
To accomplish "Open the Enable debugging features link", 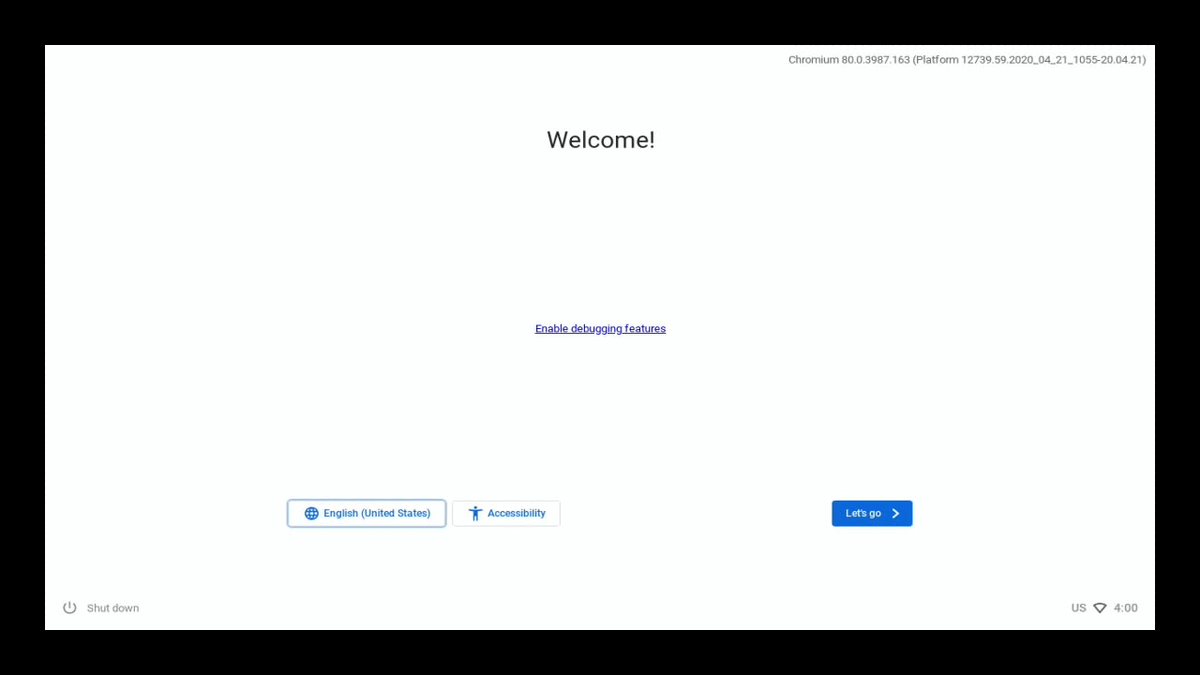I will click(600, 329).
